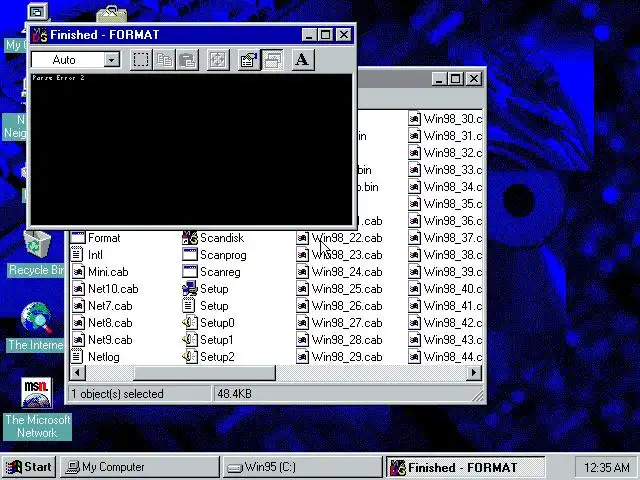Select Win98_36 cabinet file
Screen dimensions: 640x480
[x=445, y=221]
